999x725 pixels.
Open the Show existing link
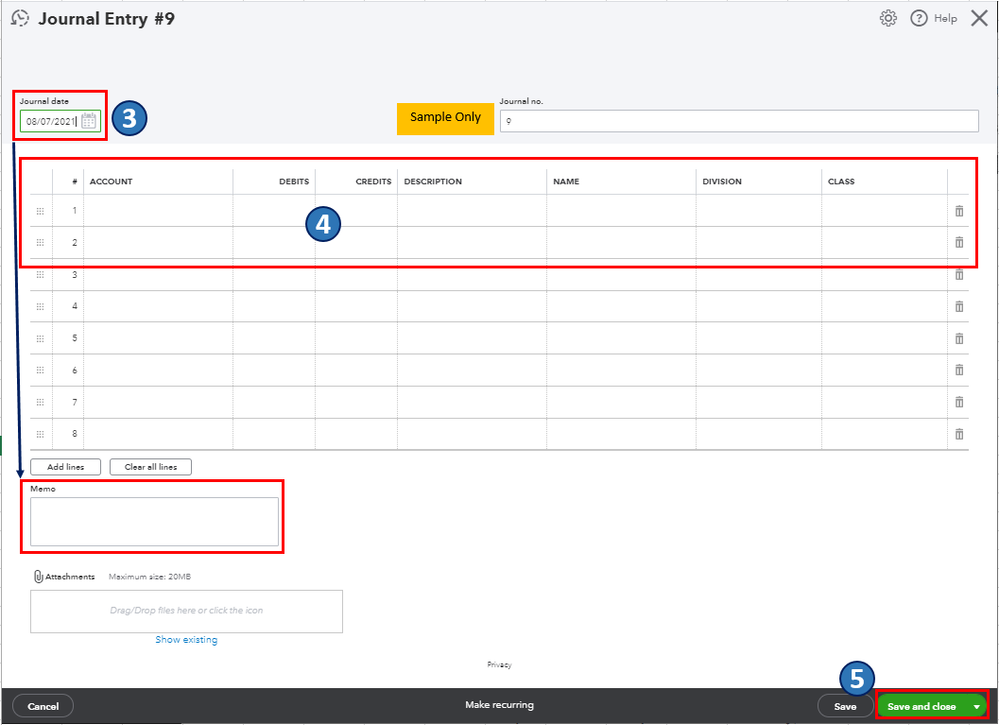[x=186, y=640]
